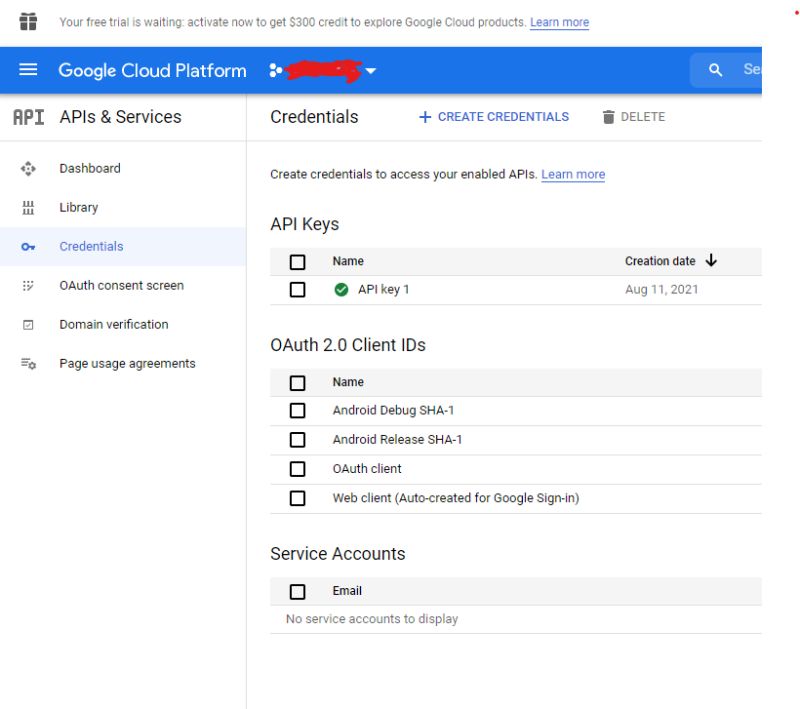Click the OAuth consent screen icon
800x709 pixels.
28,286
